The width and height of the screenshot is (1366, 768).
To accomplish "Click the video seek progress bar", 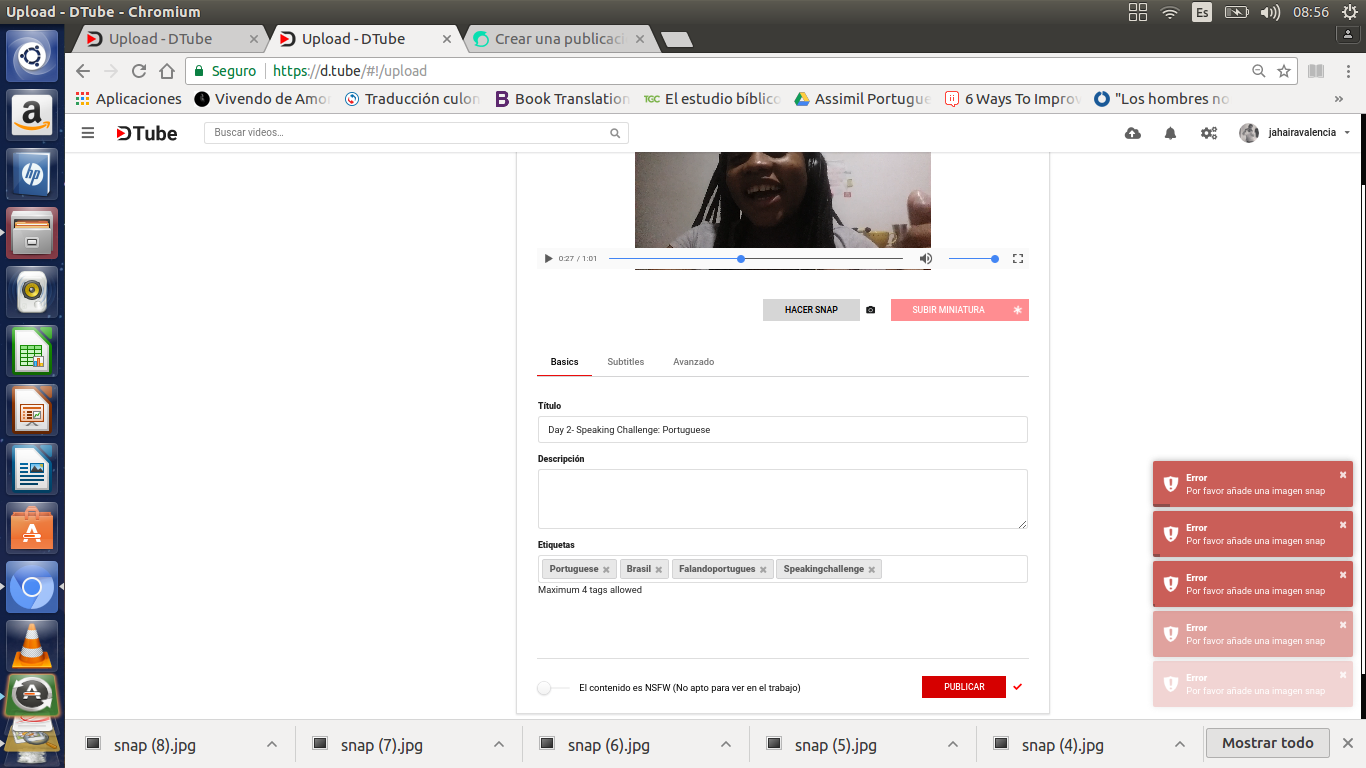I will (755, 259).
